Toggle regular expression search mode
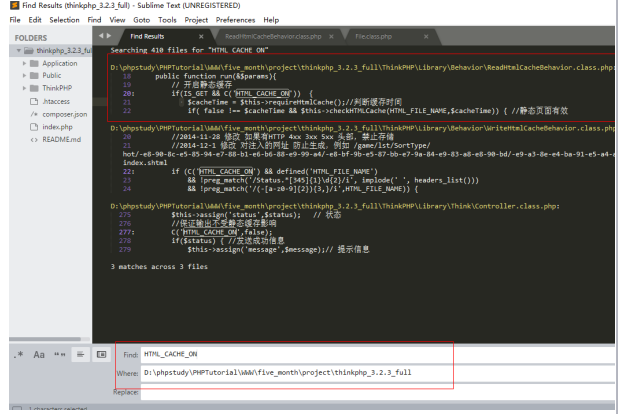Viewport: 618px width, 414px height. (19, 354)
